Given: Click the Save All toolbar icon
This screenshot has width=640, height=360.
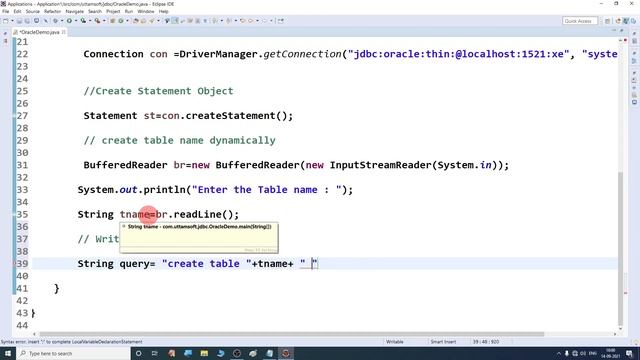Looking at the screenshot, I should [x=27, y=21].
